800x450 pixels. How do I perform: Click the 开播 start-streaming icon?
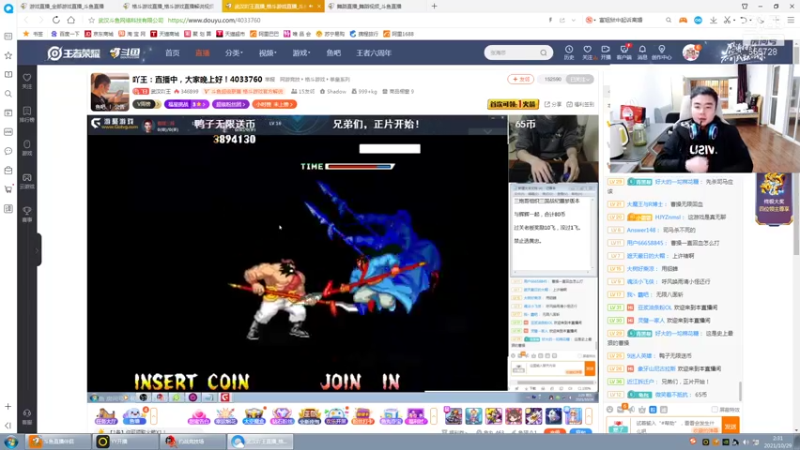click(x=606, y=52)
